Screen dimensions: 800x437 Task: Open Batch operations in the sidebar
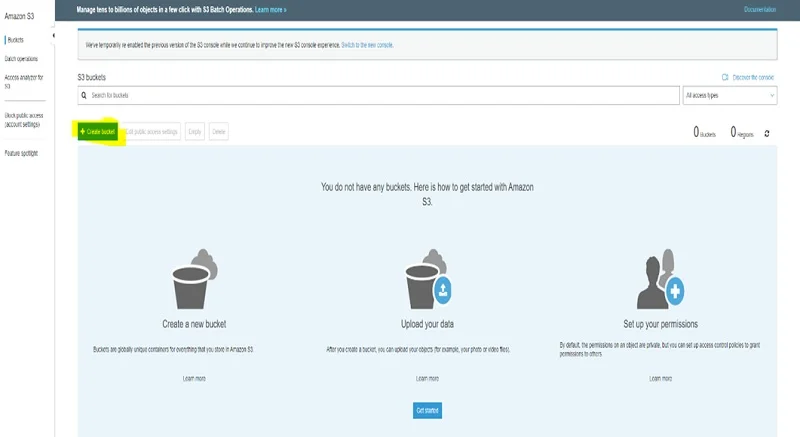[21, 59]
